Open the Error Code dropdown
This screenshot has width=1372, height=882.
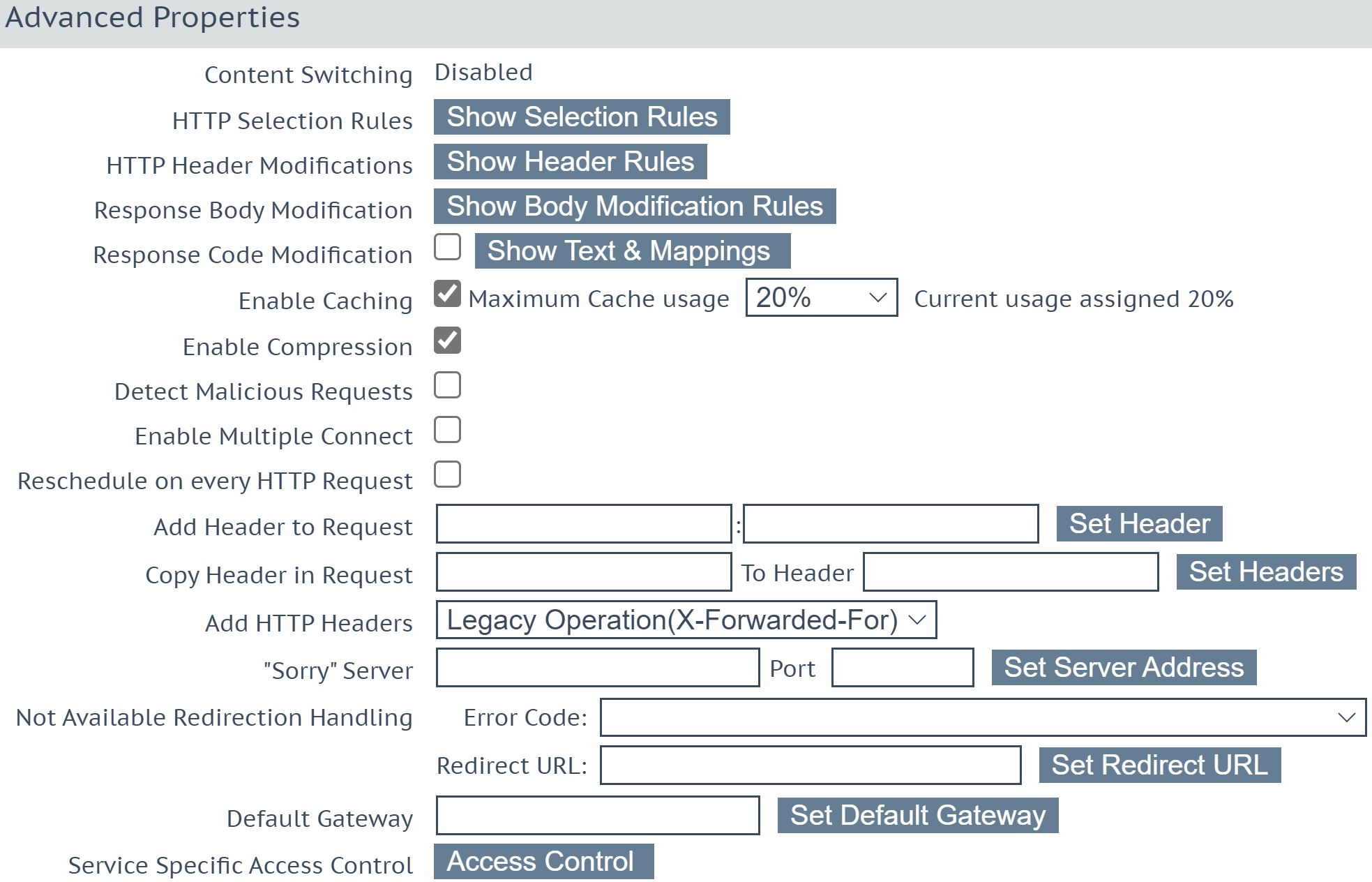(x=983, y=717)
